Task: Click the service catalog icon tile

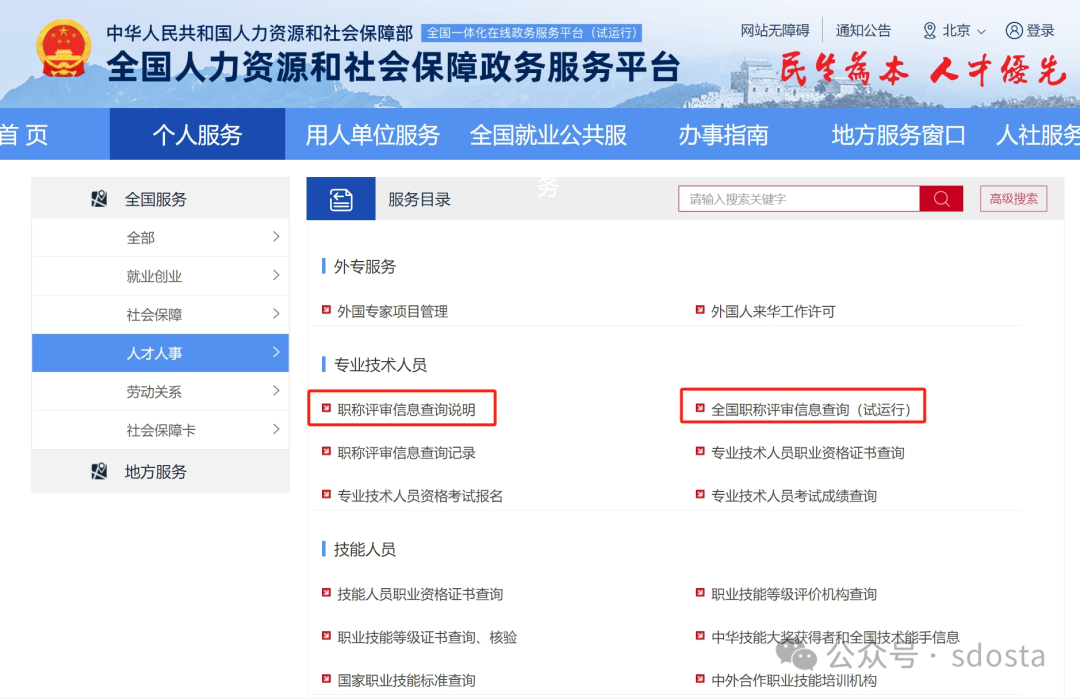Action: click(341, 199)
